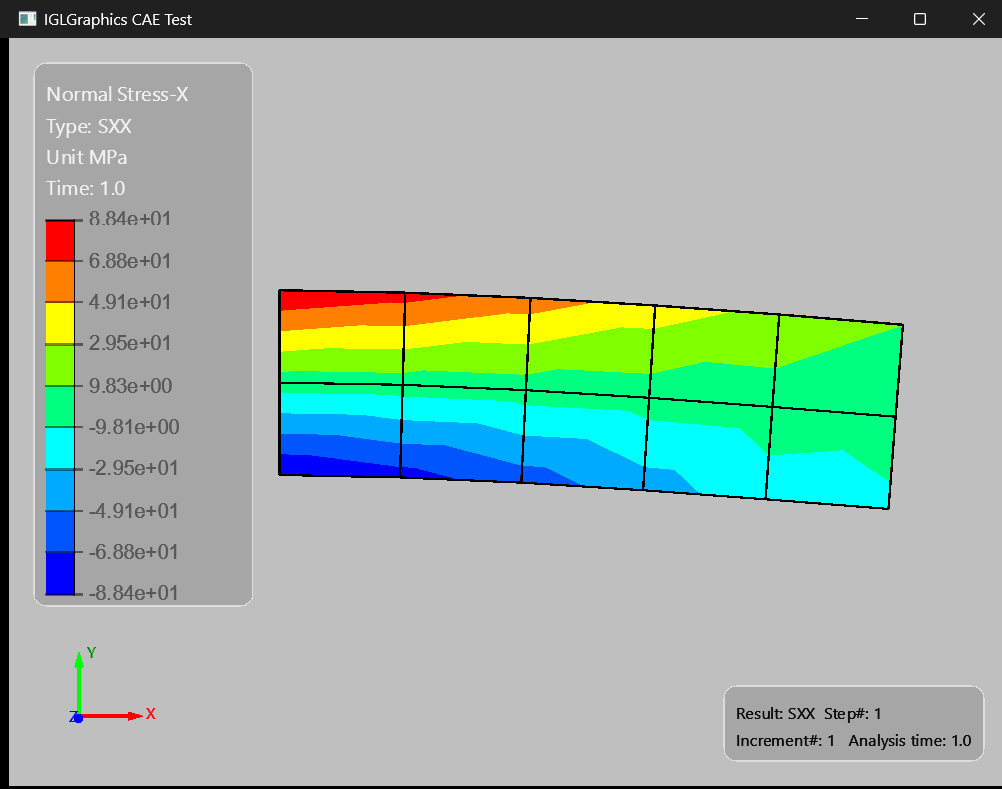Click the -6.88e+01 legend value
Screen dimensions: 1002x789
tap(133, 552)
